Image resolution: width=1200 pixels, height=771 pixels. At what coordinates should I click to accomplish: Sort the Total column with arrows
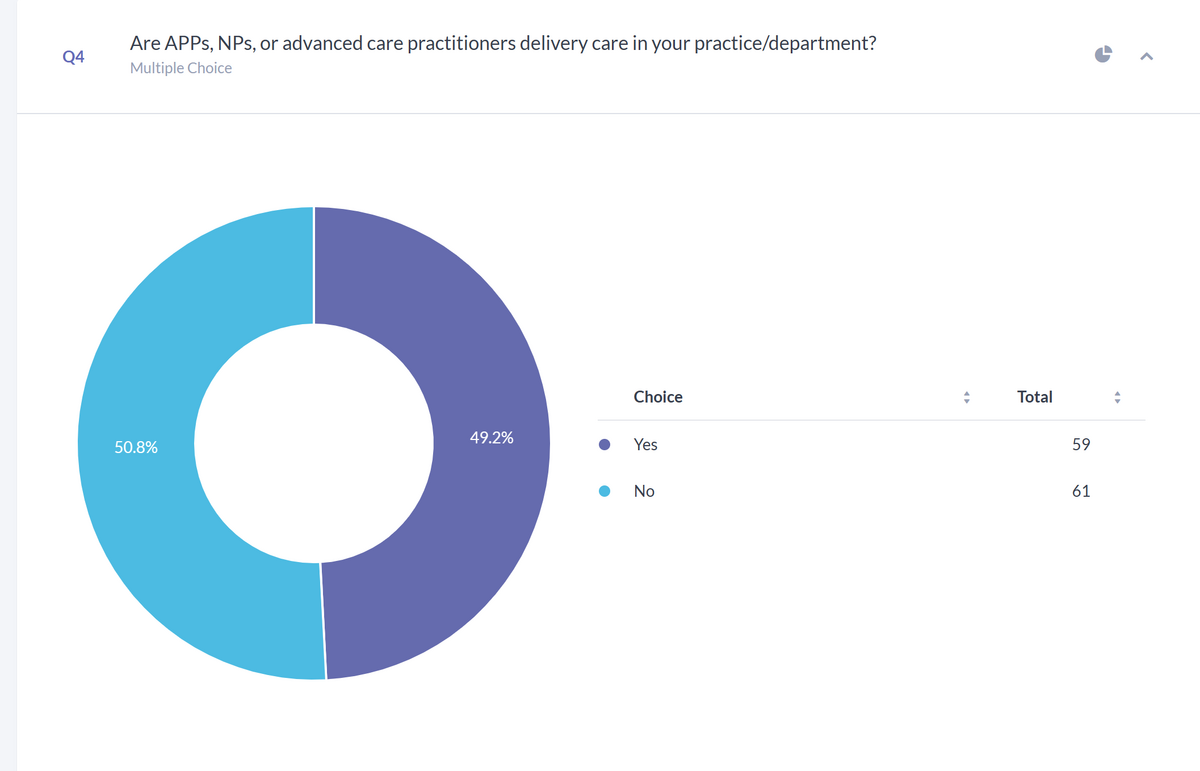(x=1117, y=397)
